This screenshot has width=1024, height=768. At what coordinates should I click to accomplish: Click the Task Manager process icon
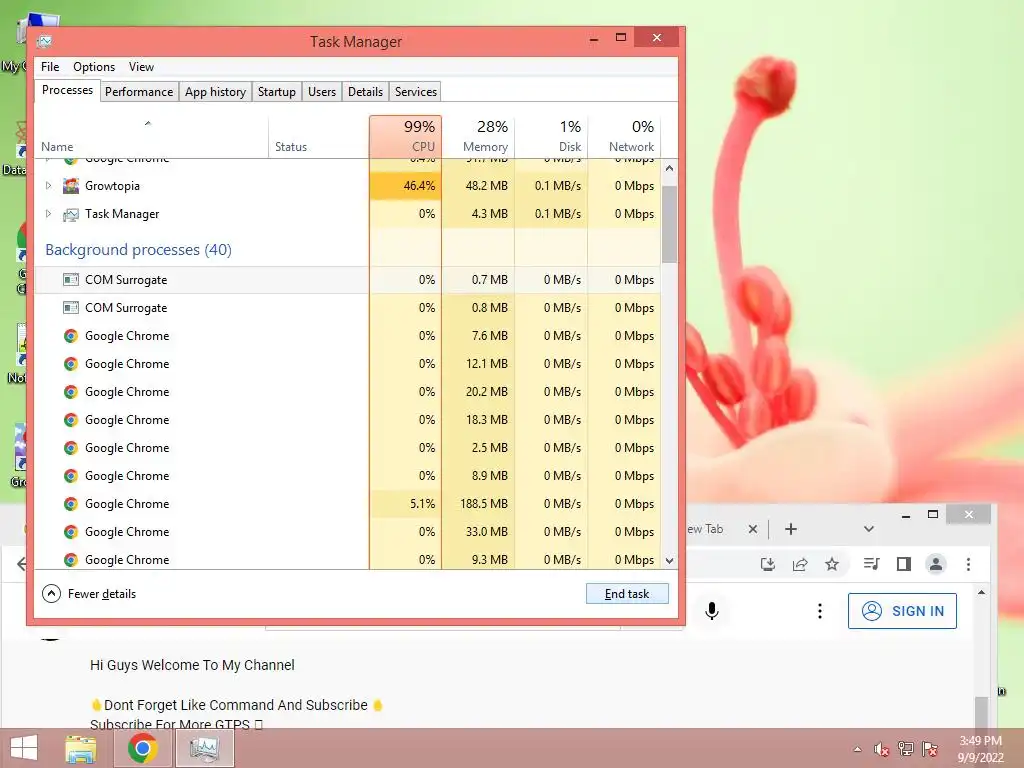[x=71, y=214]
